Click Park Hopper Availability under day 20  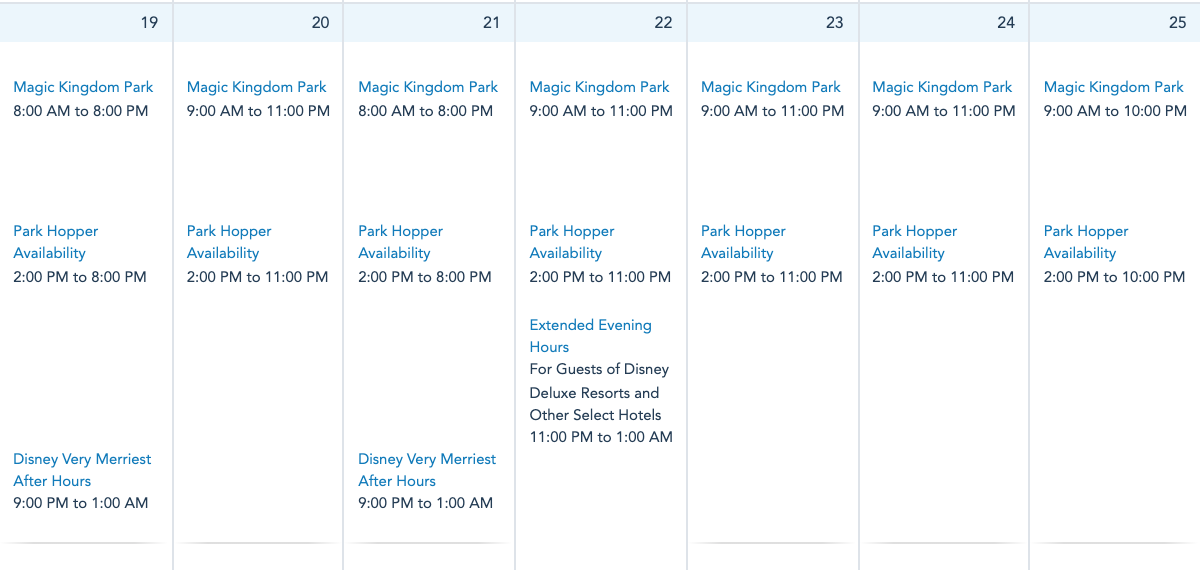click(229, 242)
